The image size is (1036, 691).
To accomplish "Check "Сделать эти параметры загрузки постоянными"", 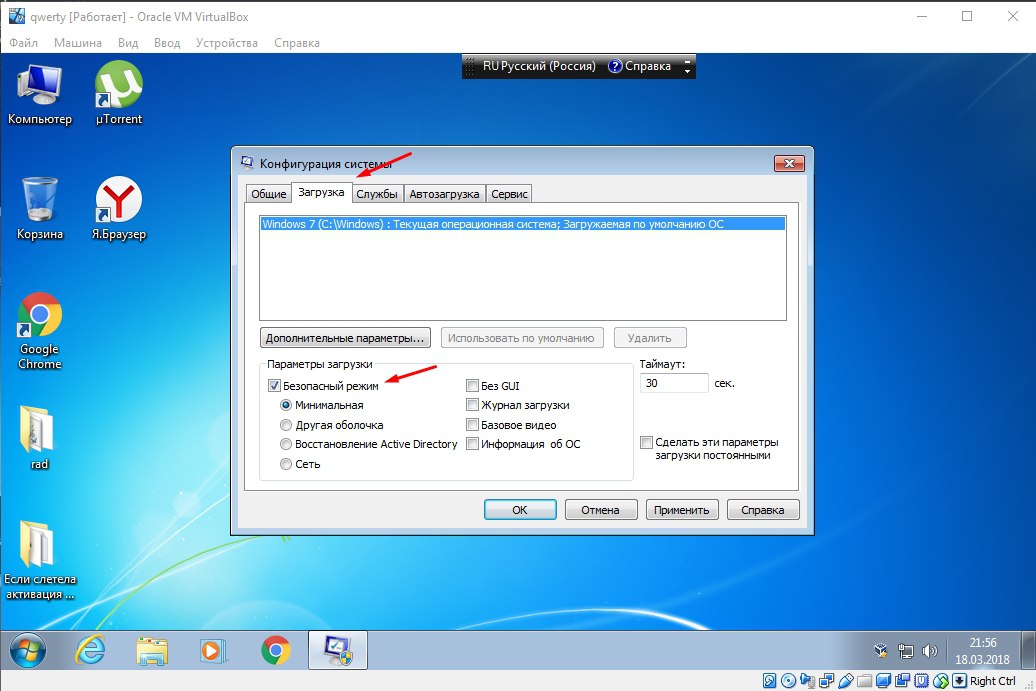I will (x=647, y=443).
